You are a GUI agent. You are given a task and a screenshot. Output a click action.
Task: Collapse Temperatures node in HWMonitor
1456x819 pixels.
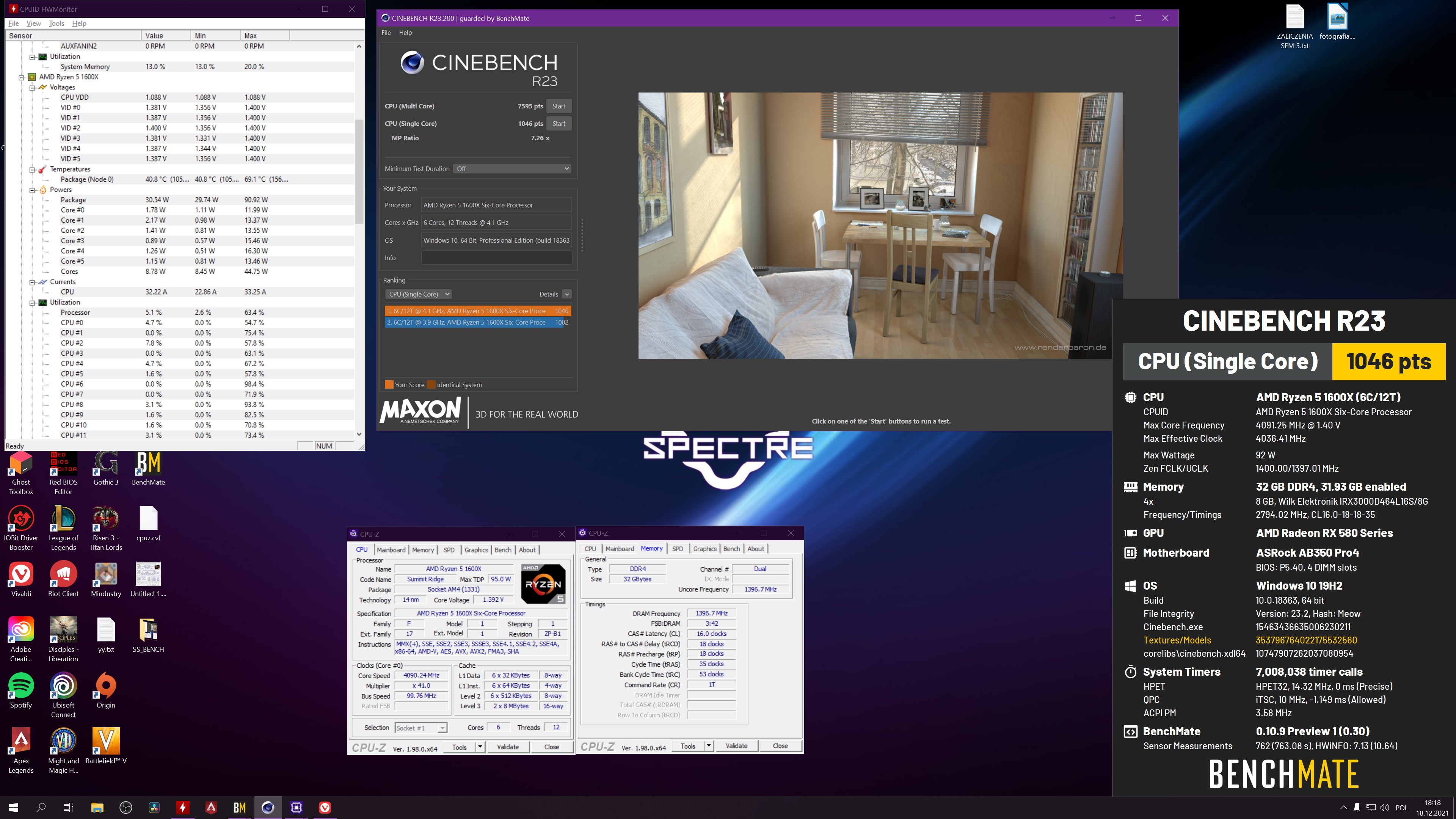click(32, 169)
